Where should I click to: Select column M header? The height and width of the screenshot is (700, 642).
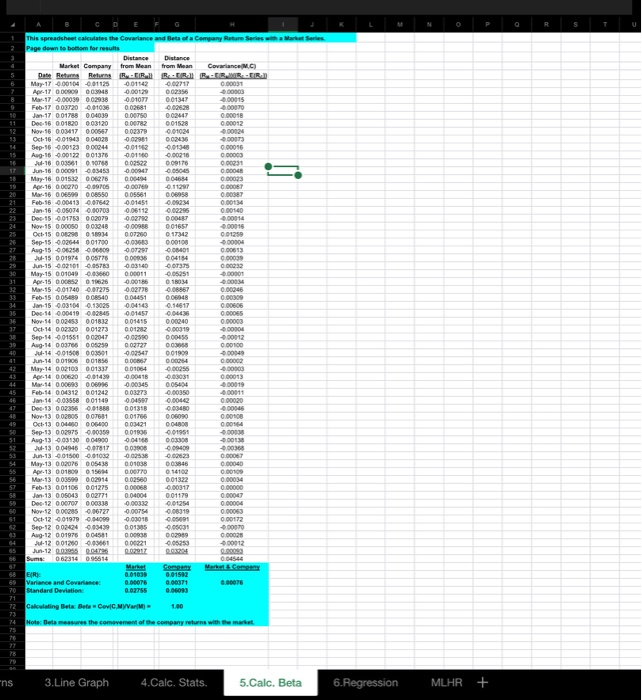[x=400, y=25]
